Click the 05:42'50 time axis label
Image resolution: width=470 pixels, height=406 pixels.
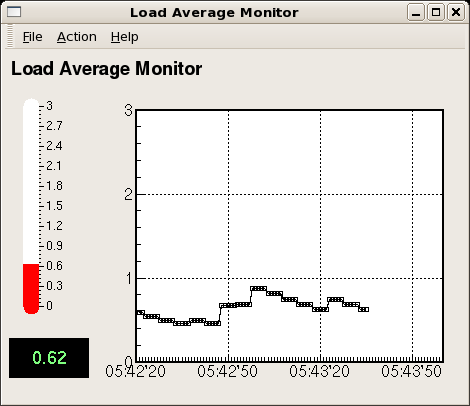pyautogui.click(x=227, y=371)
